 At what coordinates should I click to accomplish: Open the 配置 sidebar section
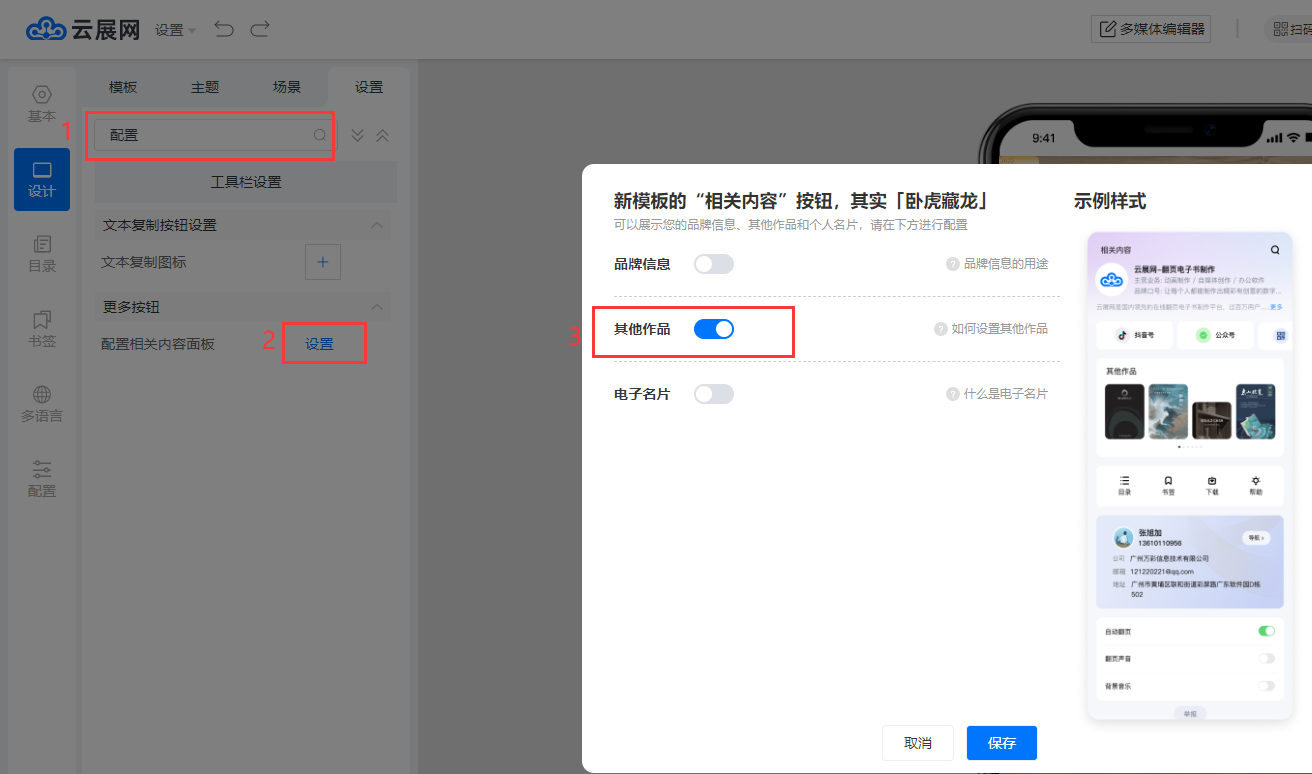click(42, 479)
